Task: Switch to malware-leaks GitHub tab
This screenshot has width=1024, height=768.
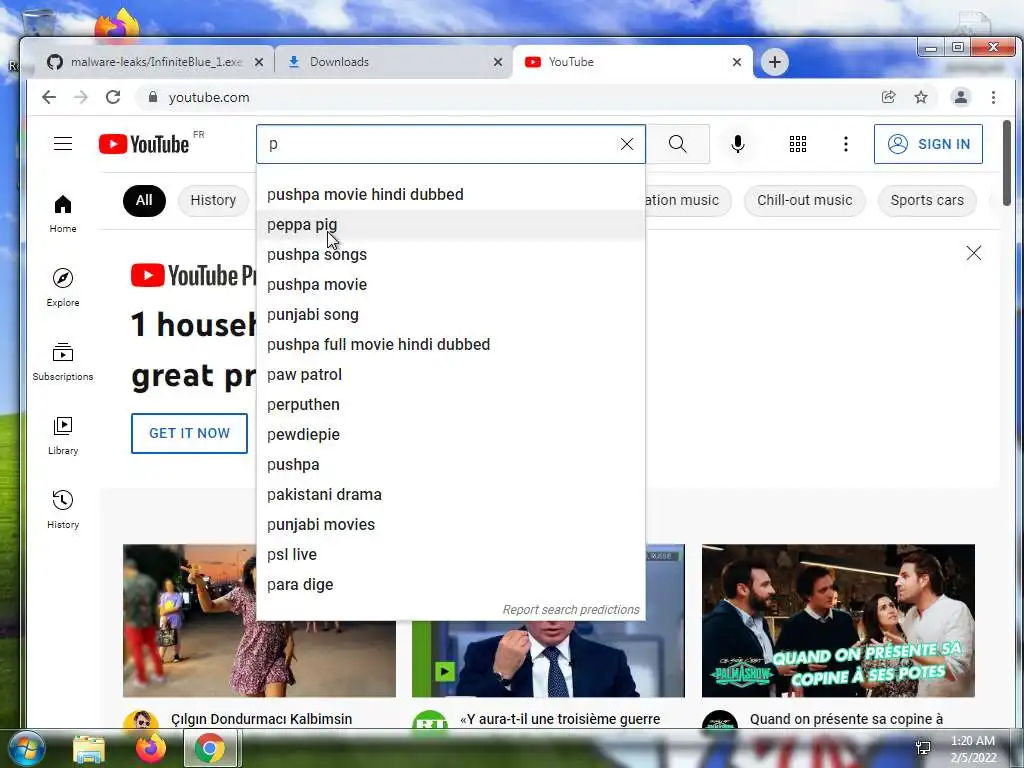Action: (x=156, y=62)
